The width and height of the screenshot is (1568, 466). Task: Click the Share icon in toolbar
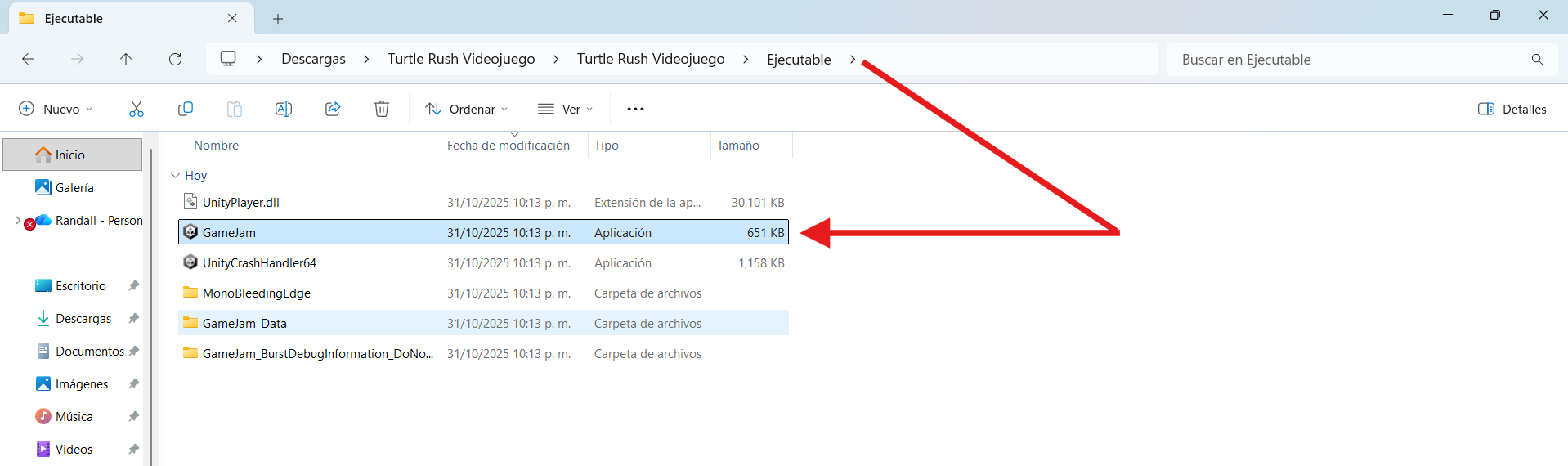pos(333,109)
